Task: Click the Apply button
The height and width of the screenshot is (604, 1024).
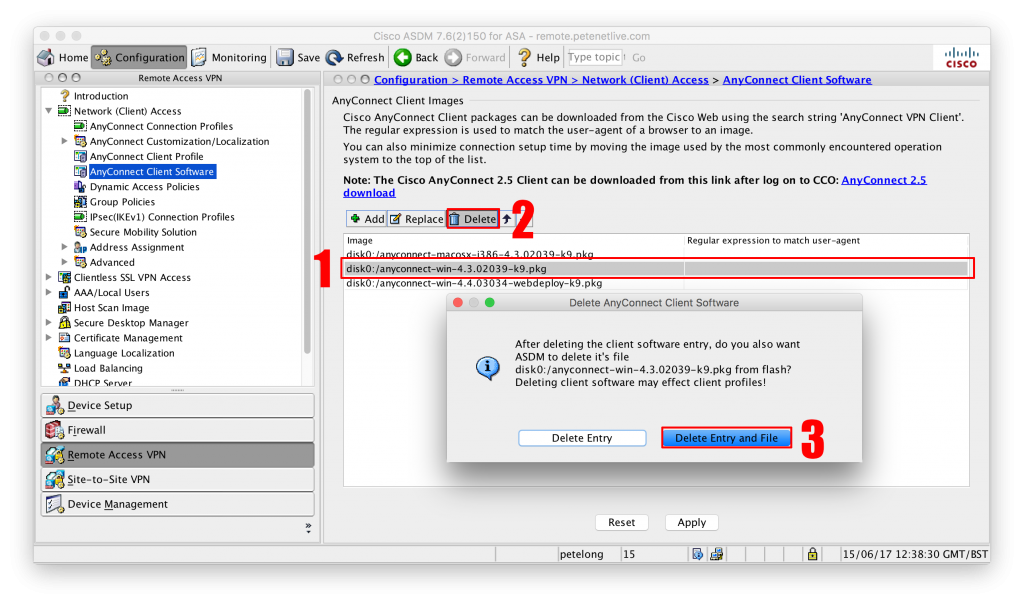Action: [x=692, y=522]
